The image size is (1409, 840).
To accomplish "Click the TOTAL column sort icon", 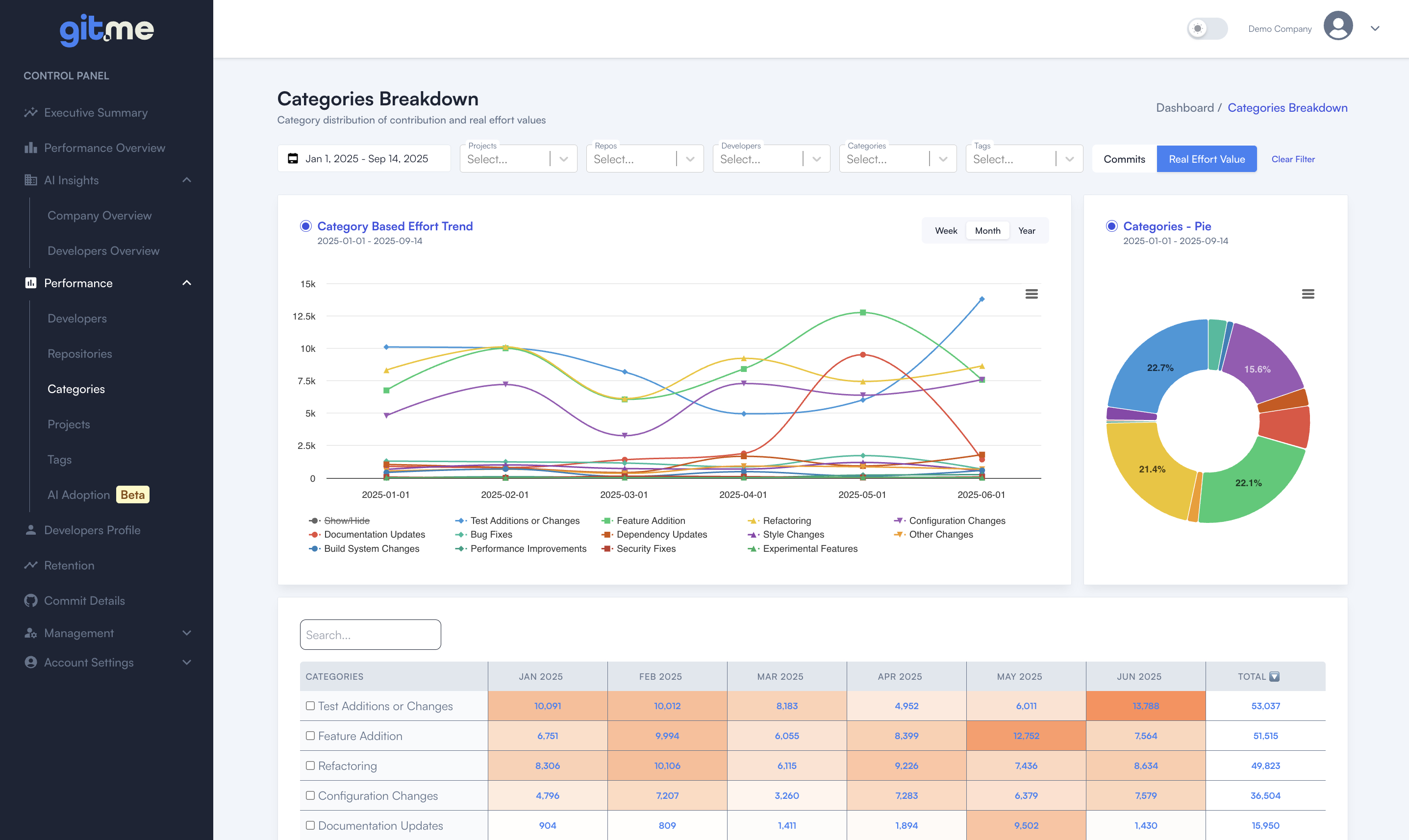I will click(x=1274, y=676).
